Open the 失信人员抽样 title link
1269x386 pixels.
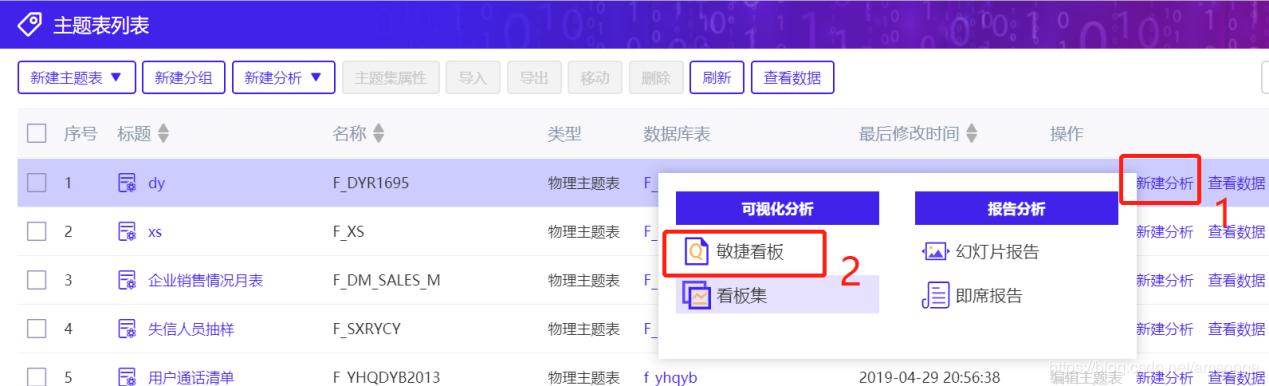(x=191, y=329)
